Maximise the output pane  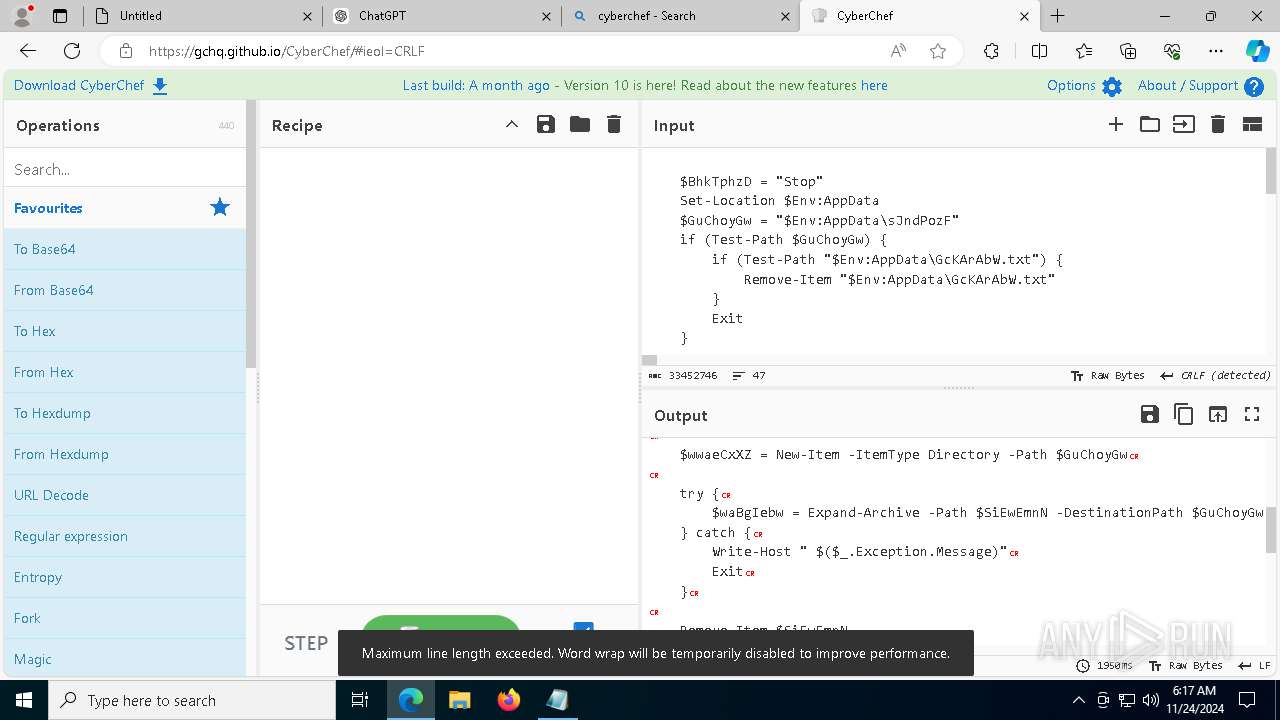coord(1252,415)
